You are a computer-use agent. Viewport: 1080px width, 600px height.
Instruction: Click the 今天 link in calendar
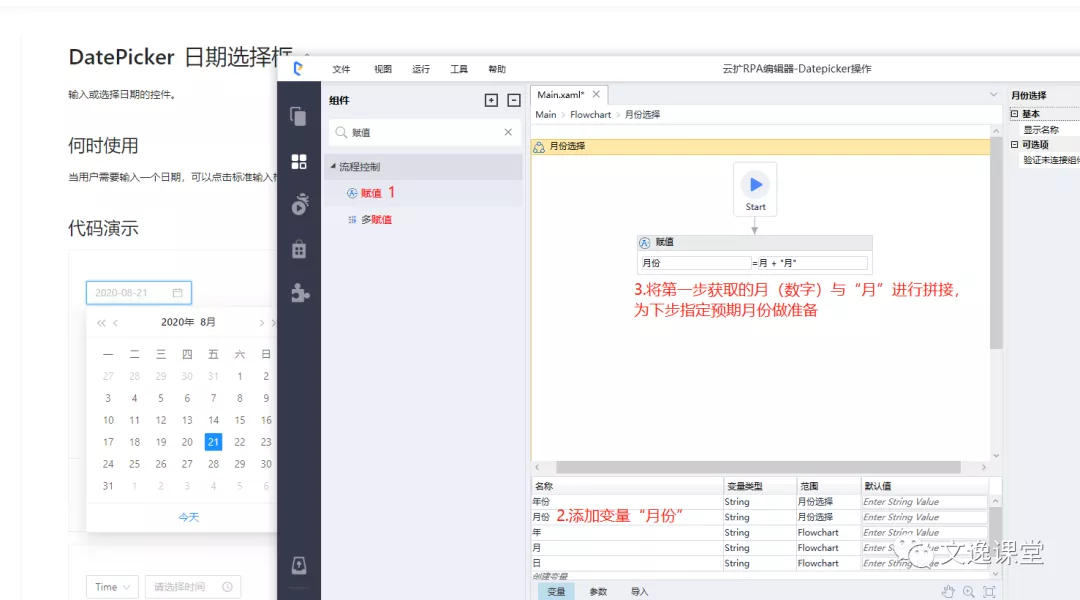point(188,517)
